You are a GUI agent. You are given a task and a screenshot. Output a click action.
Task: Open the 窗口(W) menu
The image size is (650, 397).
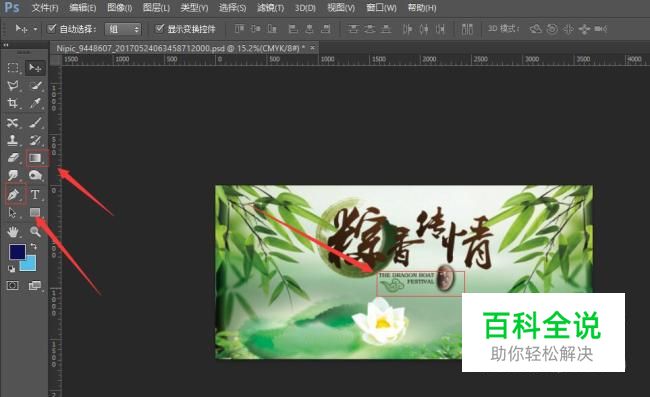click(x=381, y=8)
